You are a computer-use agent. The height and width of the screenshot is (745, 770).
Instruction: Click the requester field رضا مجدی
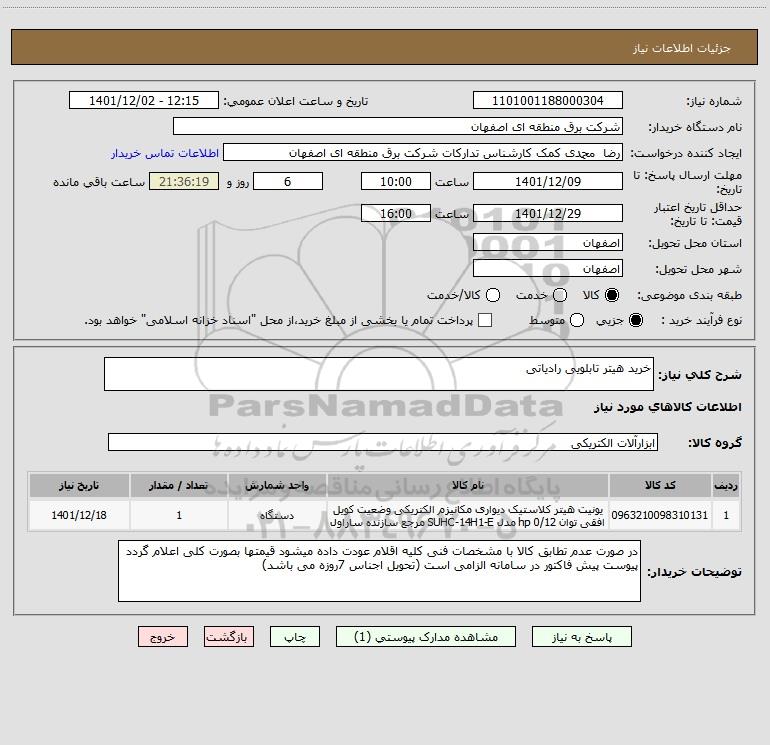point(423,153)
